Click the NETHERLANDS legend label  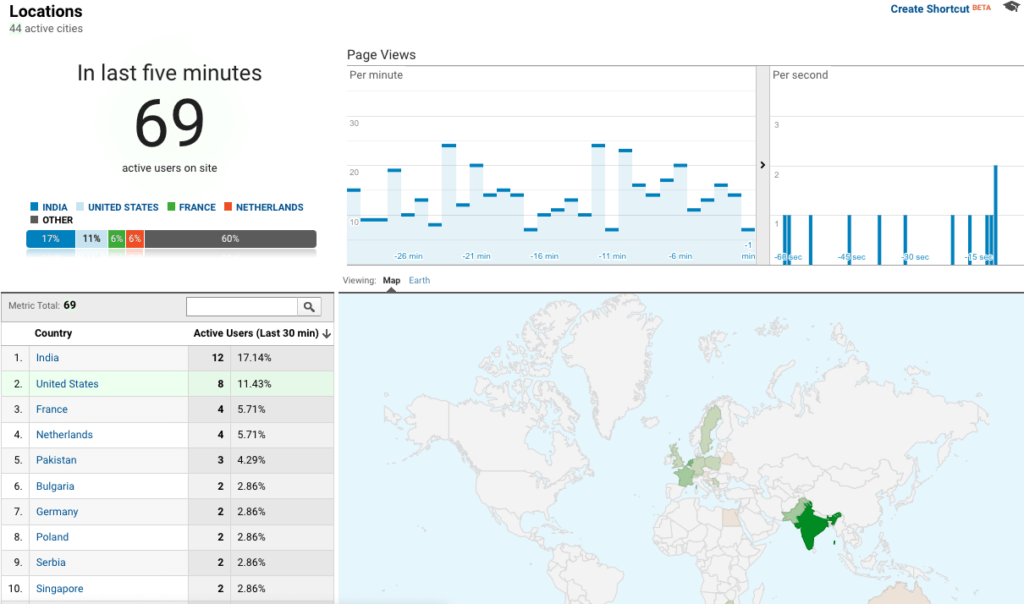(270, 207)
